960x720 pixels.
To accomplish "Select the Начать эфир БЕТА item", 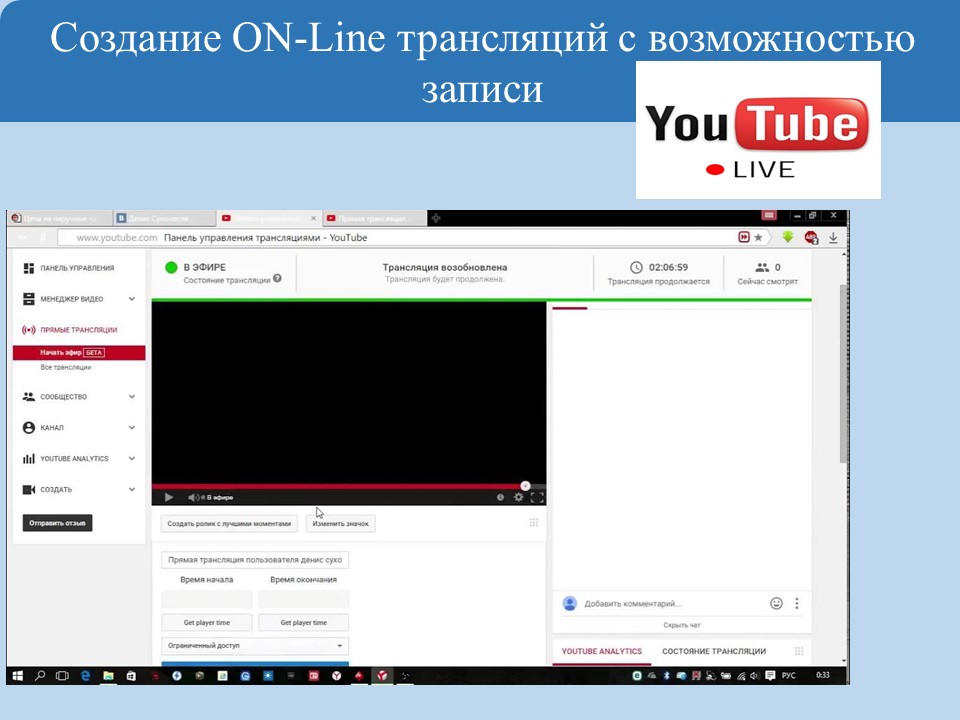I will tap(79, 353).
